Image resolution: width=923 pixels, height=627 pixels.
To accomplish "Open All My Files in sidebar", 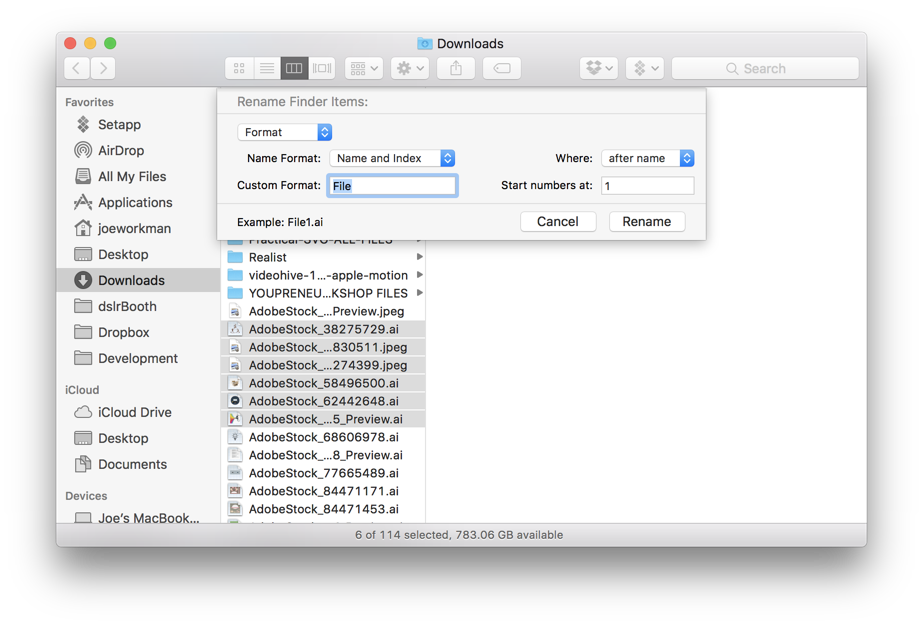I will [138, 177].
